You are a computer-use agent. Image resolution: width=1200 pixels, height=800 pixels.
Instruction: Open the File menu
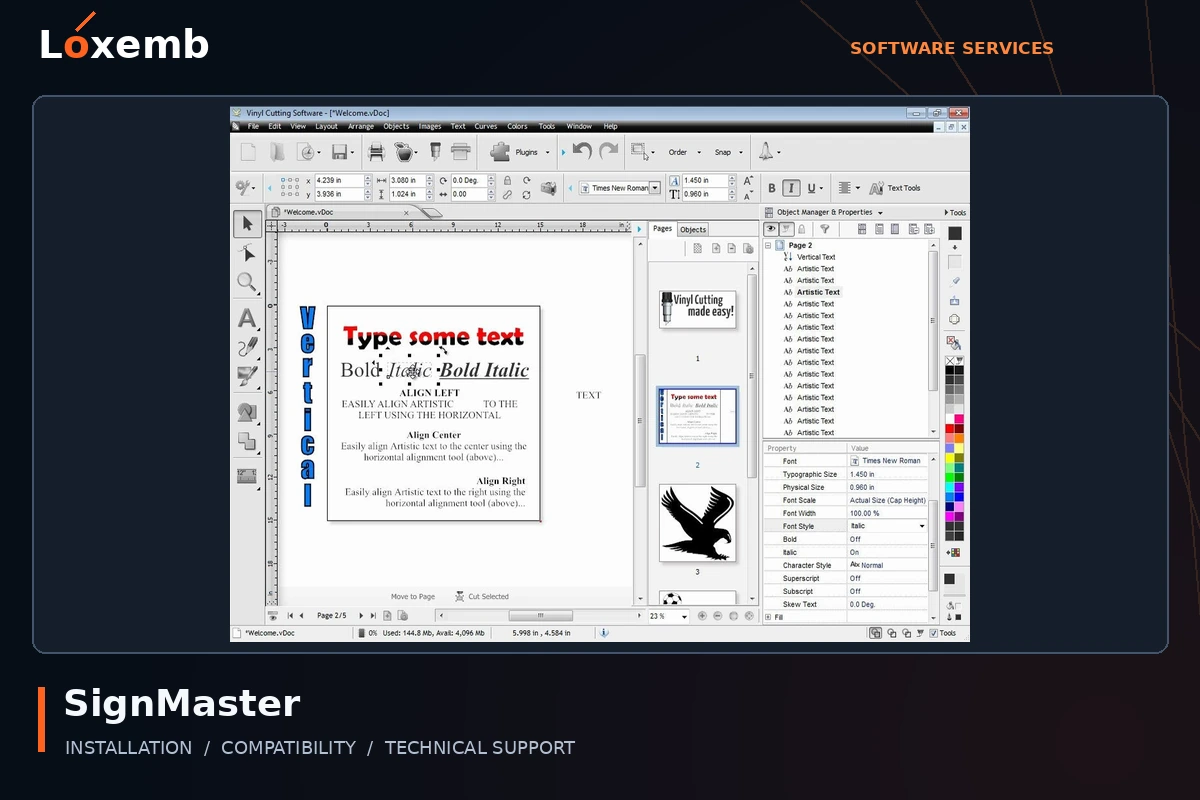click(253, 126)
